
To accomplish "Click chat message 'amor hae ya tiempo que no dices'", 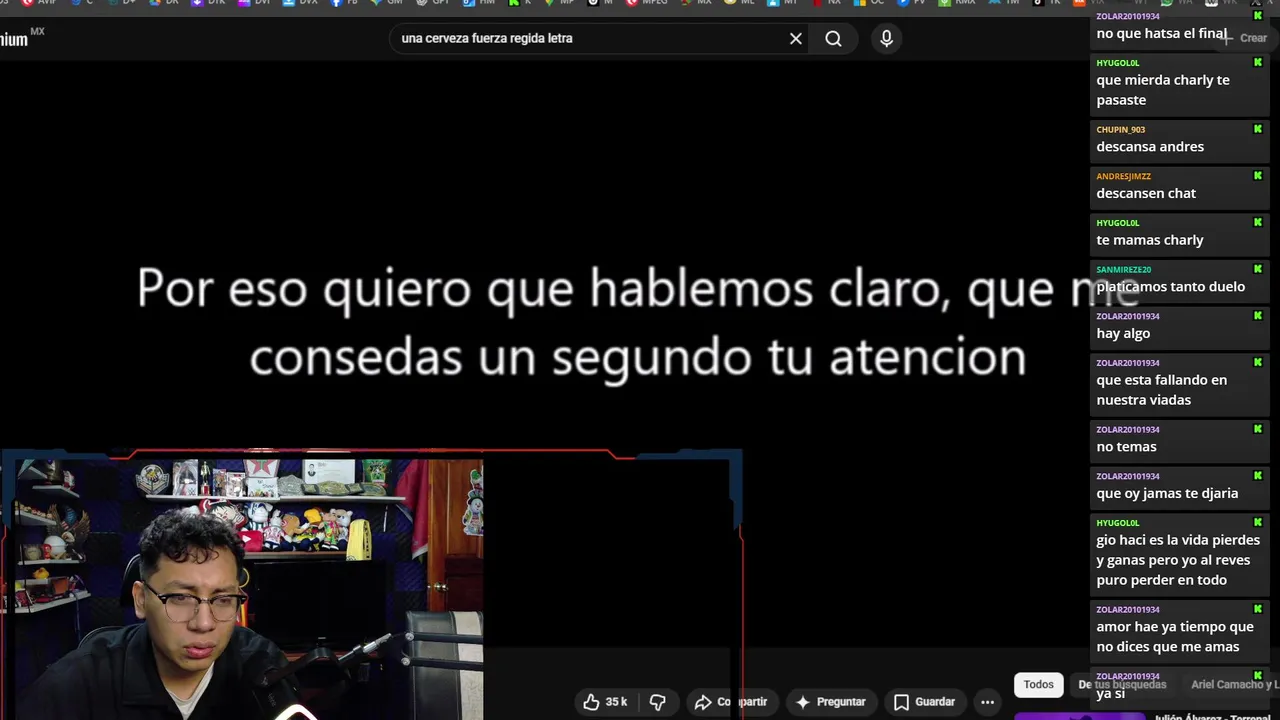I will coord(1175,637).
